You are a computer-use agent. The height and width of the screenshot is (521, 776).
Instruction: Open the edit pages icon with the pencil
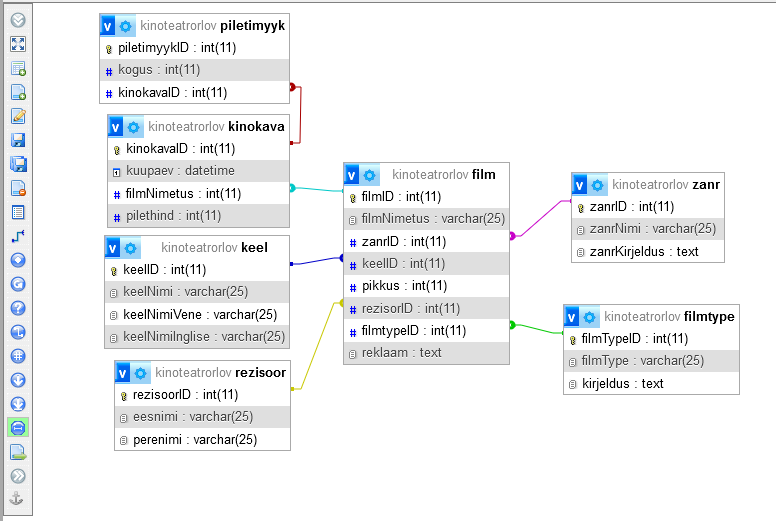click(18, 116)
